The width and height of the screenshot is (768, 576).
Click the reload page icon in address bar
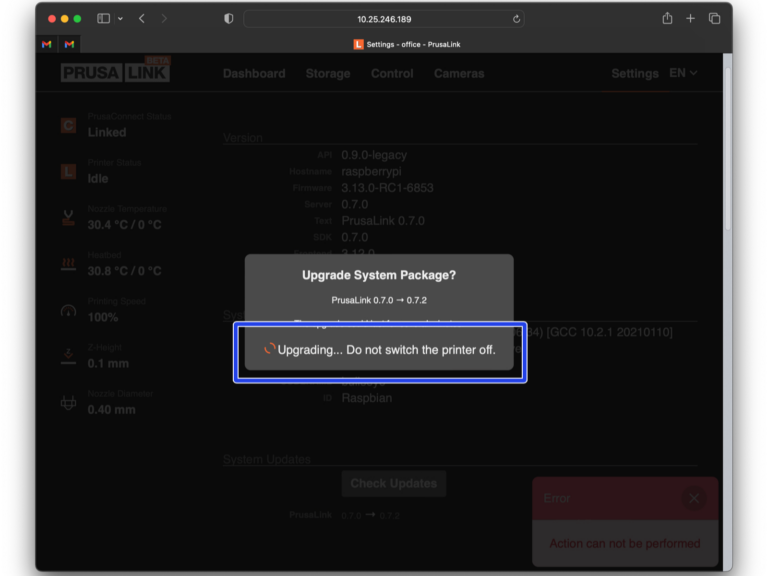[x=516, y=19]
